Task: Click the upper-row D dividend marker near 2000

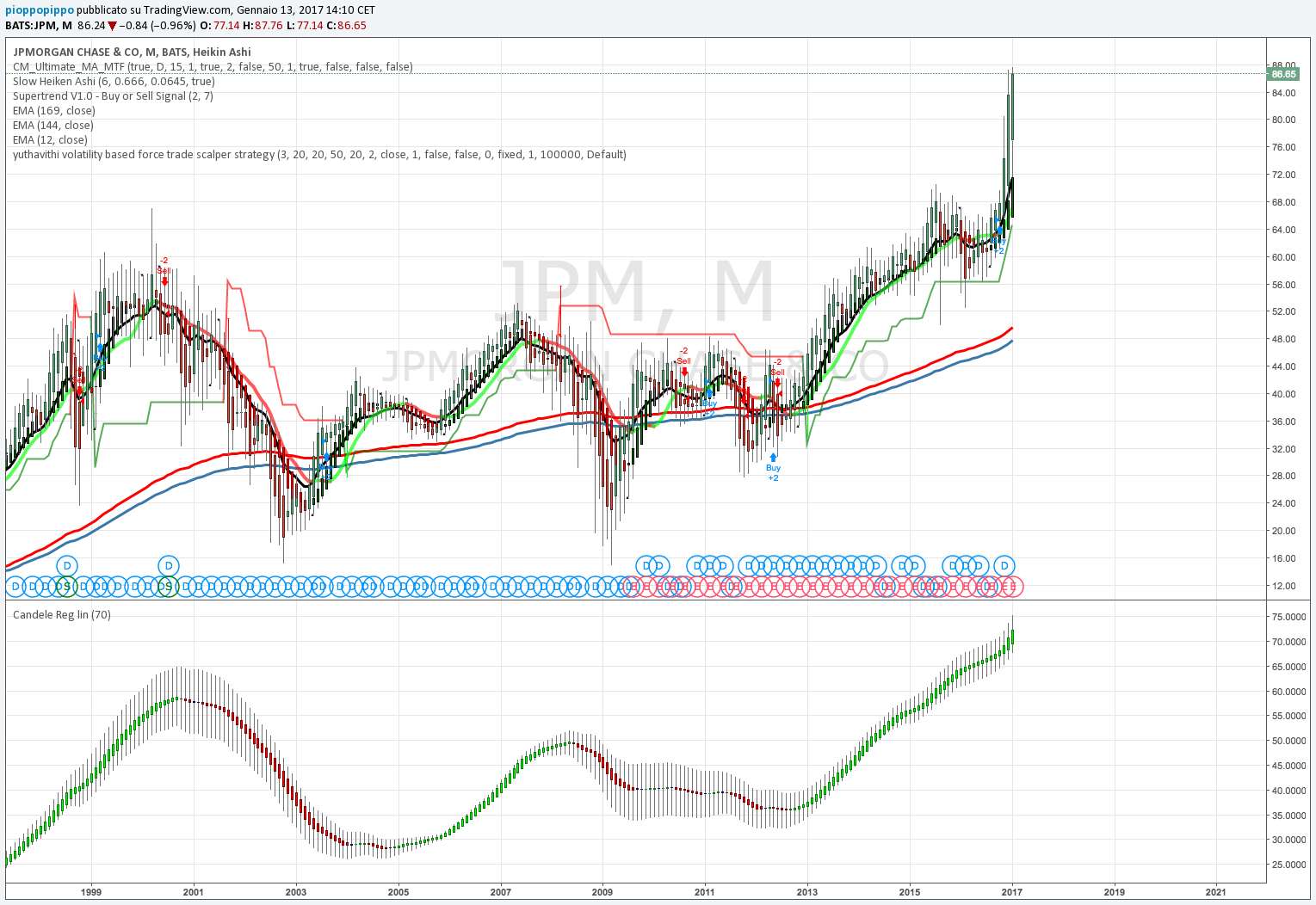Action: click(169, 565)
